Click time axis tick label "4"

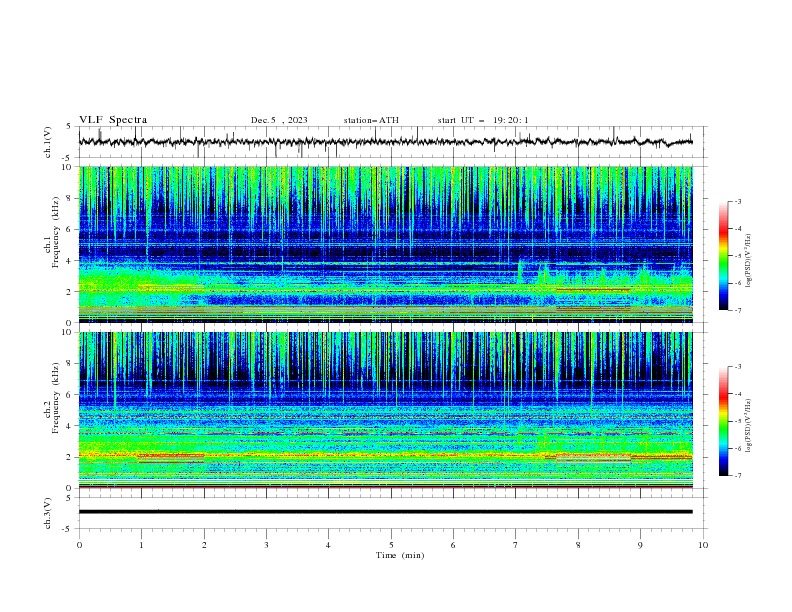[x=328, y=545]
